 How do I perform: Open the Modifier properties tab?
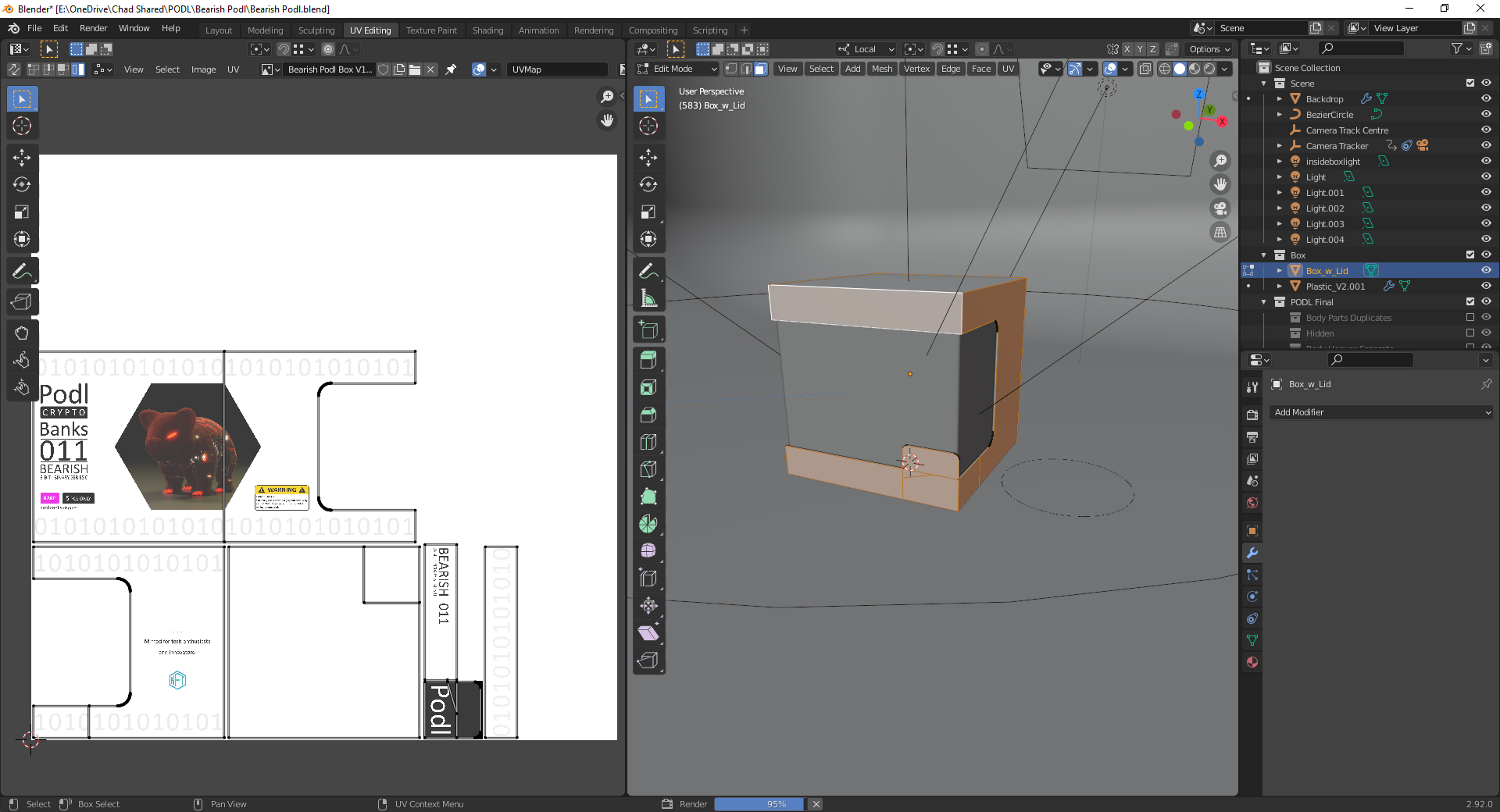1252,553
